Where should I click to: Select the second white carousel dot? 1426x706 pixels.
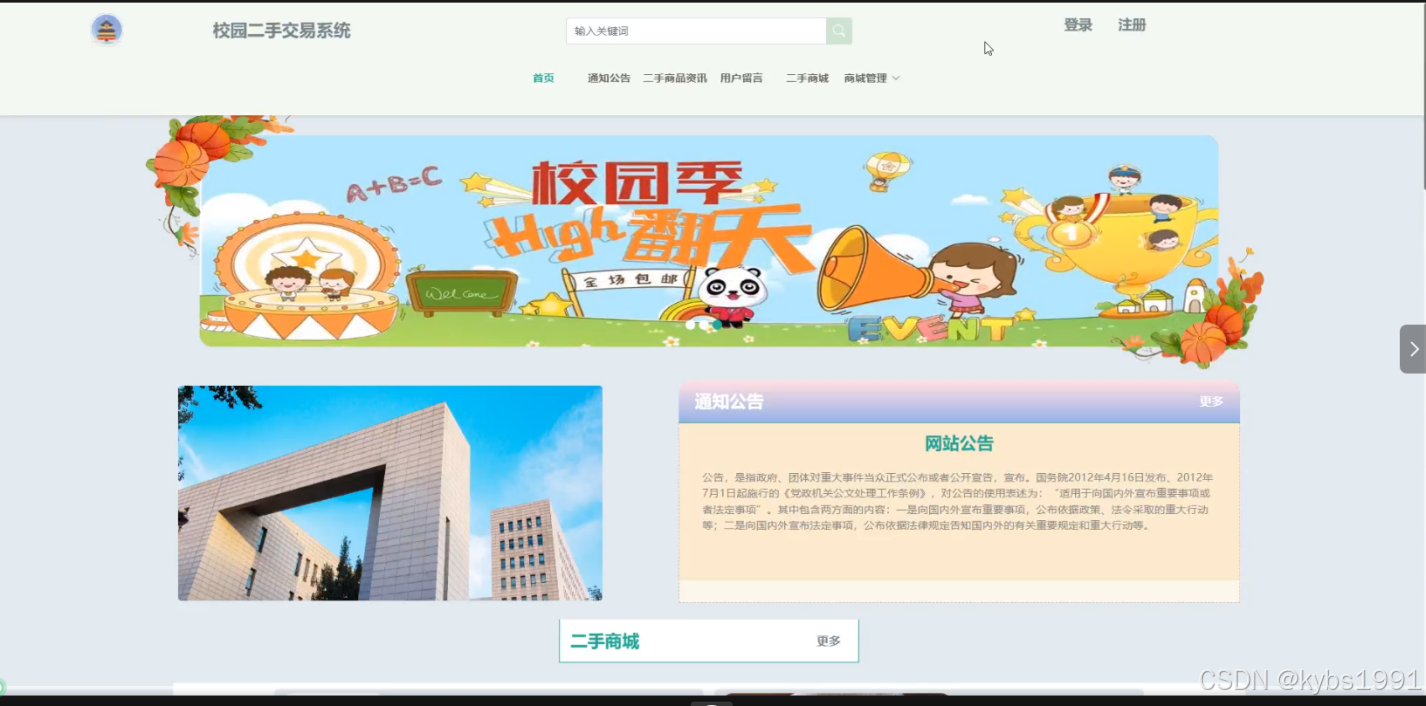click(704, 325)
